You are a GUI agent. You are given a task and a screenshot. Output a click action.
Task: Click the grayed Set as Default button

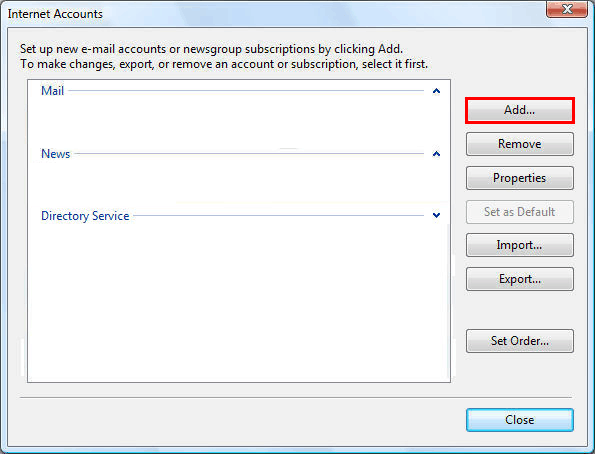tap(519, 212)
